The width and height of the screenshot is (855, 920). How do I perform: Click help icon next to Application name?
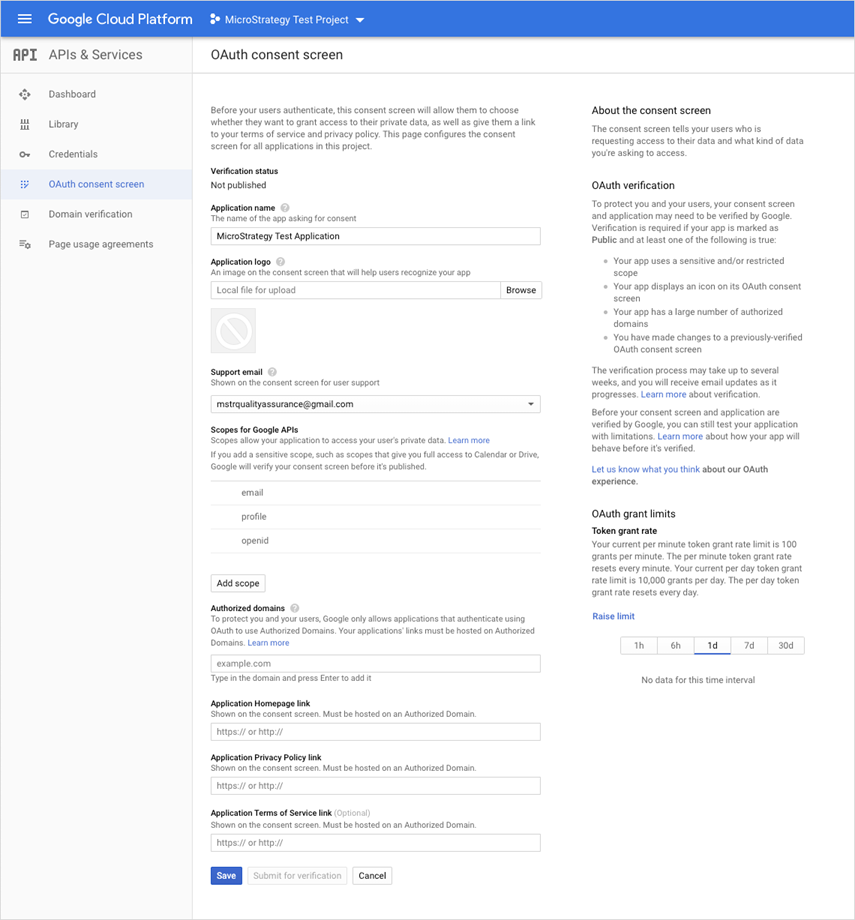(x=285, y=208)
